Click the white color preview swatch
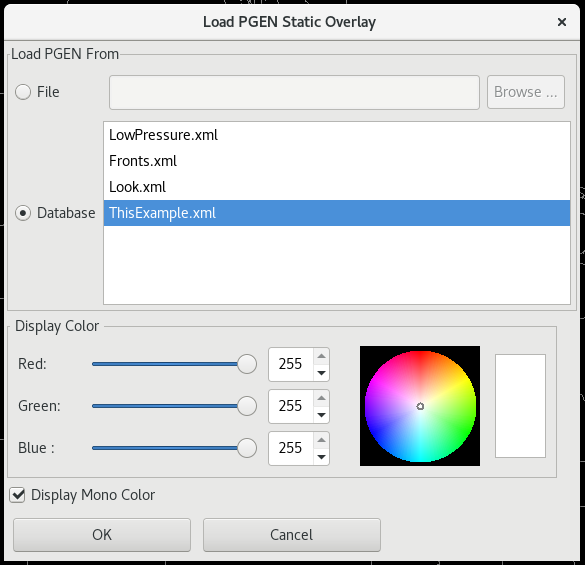 [520, 406]
